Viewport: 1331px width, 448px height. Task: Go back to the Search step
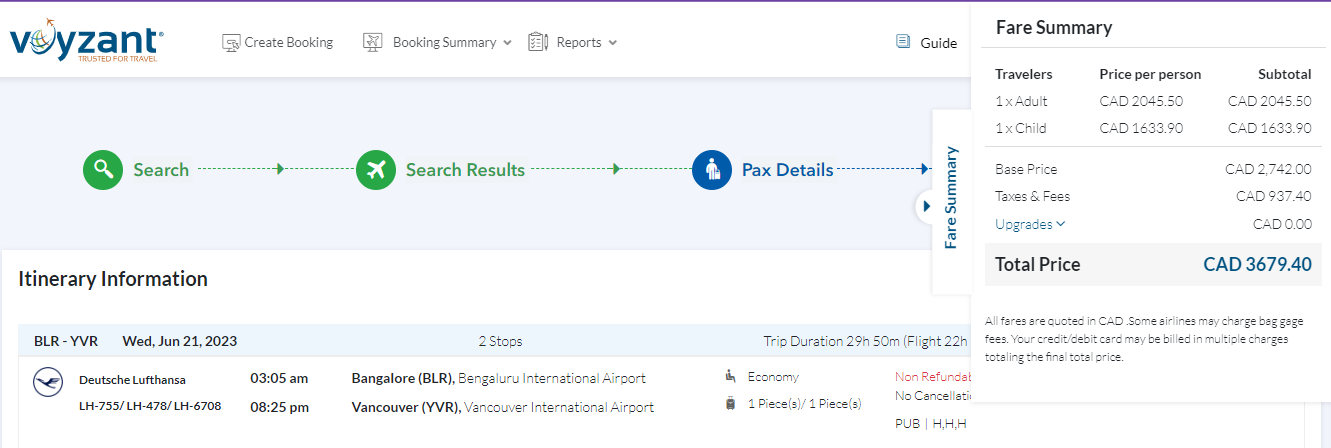coord(161,170)
